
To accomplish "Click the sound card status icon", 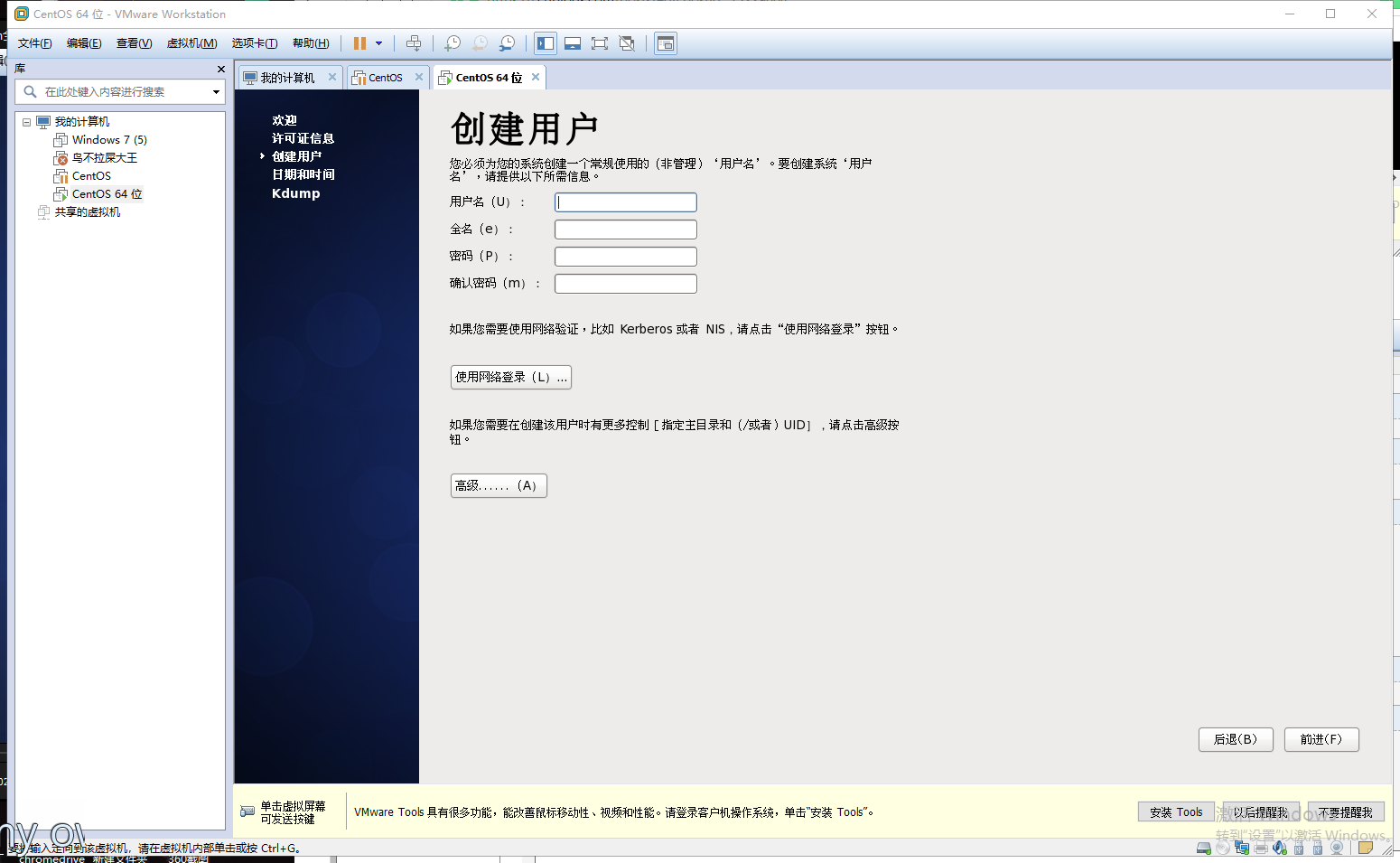I will point(1280,848).
